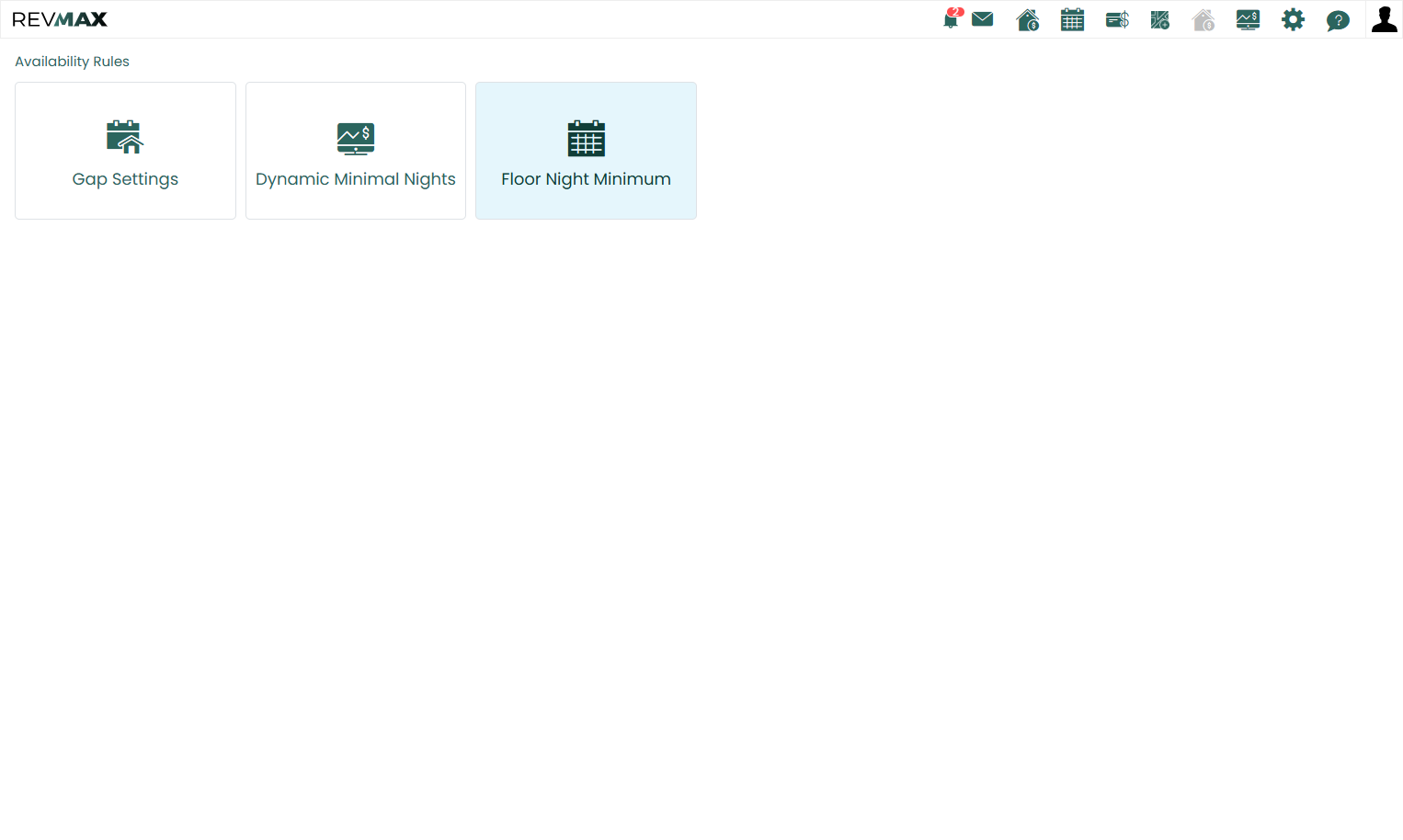Open the monitor chart icon in top bar
Viewport: 1403px width, 840px height.
point(1248,19)
